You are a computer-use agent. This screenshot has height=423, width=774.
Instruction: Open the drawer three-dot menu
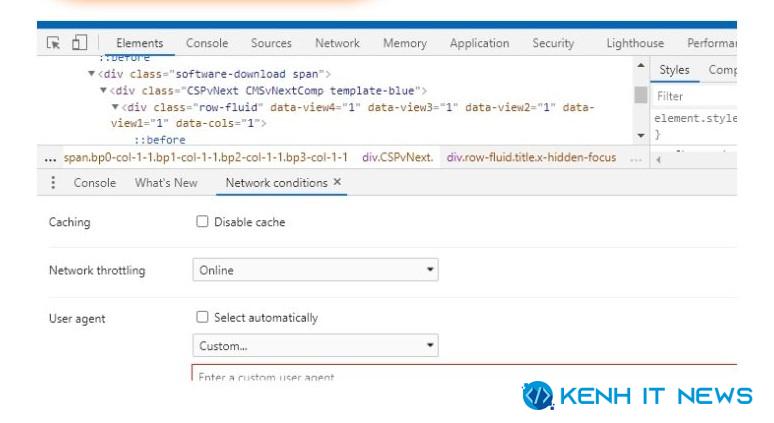[x=53, y=183]
